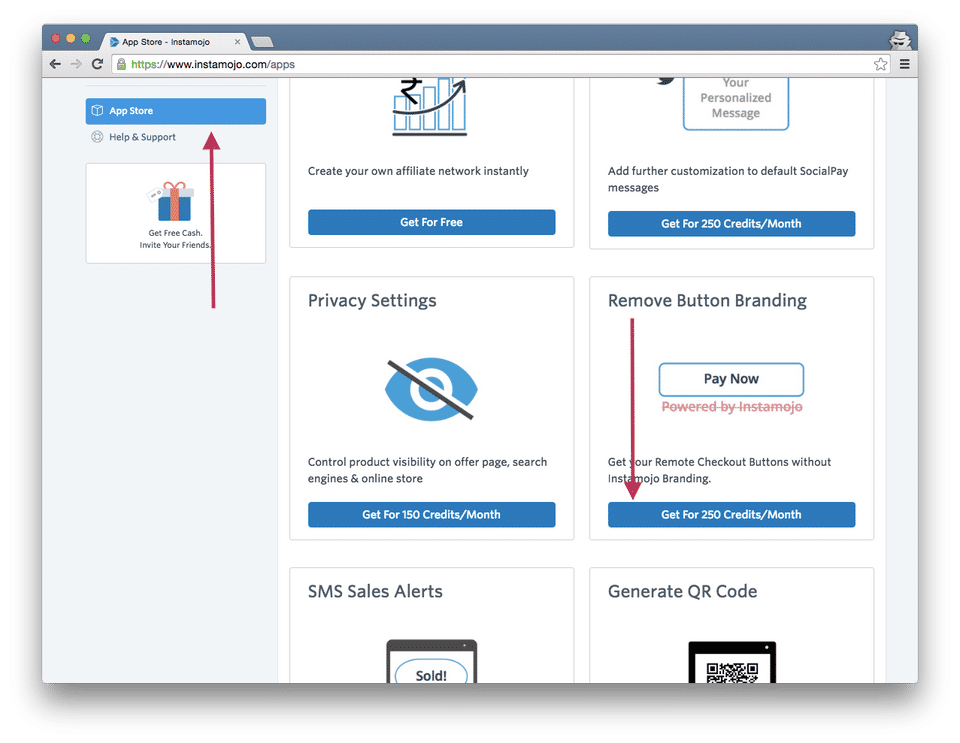Screen dimensions: 960x743
Task: Click Create your own affiliate network instantly text
Action: tap(418, 171)
